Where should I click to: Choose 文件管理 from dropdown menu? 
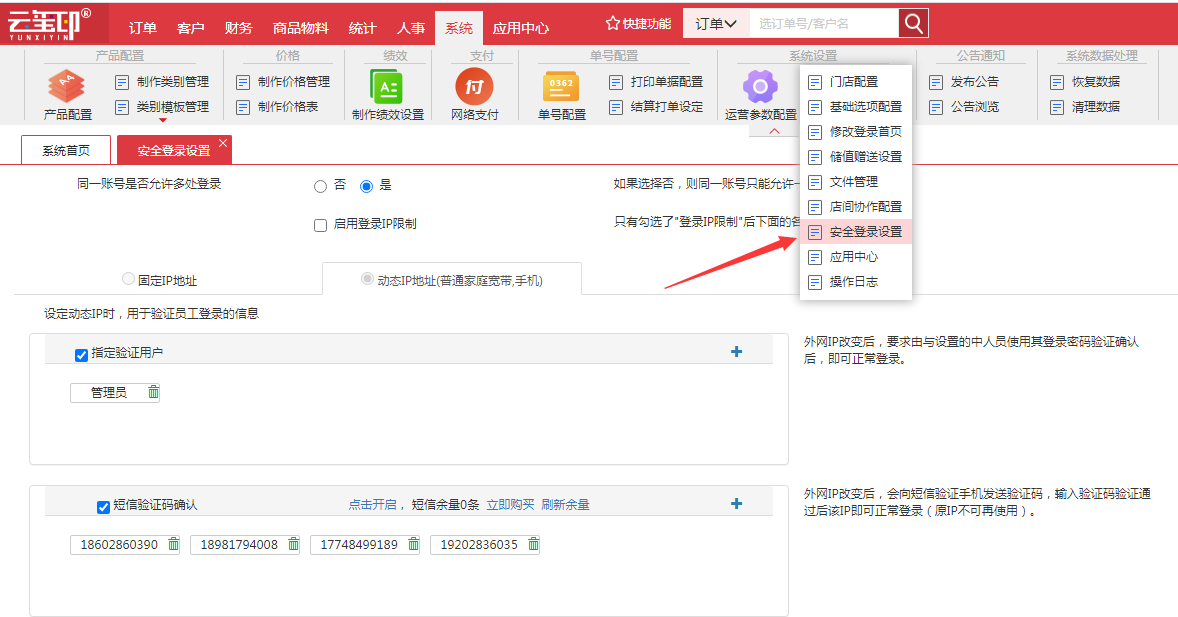pyautogui.click(x=856, y=181)
